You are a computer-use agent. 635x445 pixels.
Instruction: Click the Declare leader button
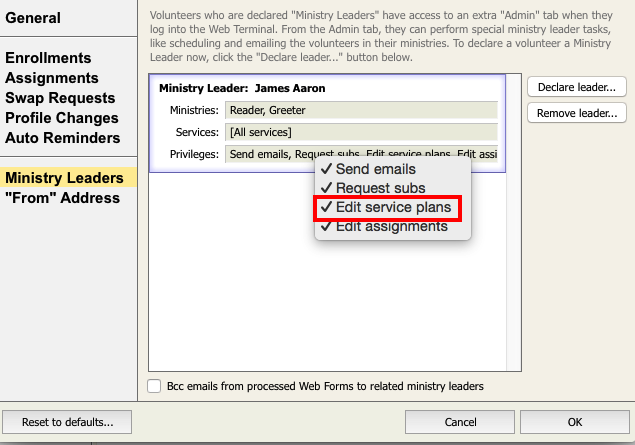coord(576,87)
